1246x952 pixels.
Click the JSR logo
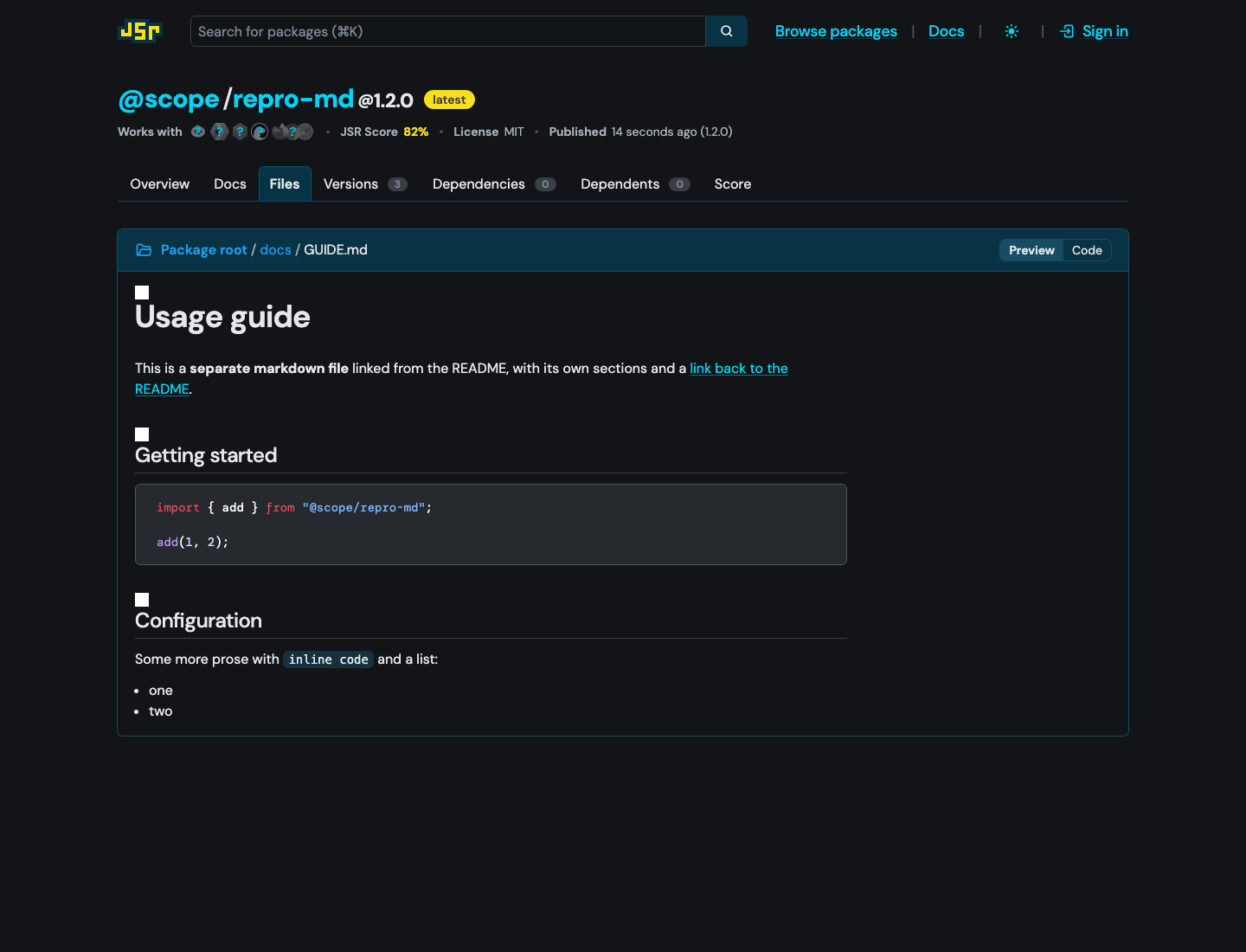pos(140,31)
